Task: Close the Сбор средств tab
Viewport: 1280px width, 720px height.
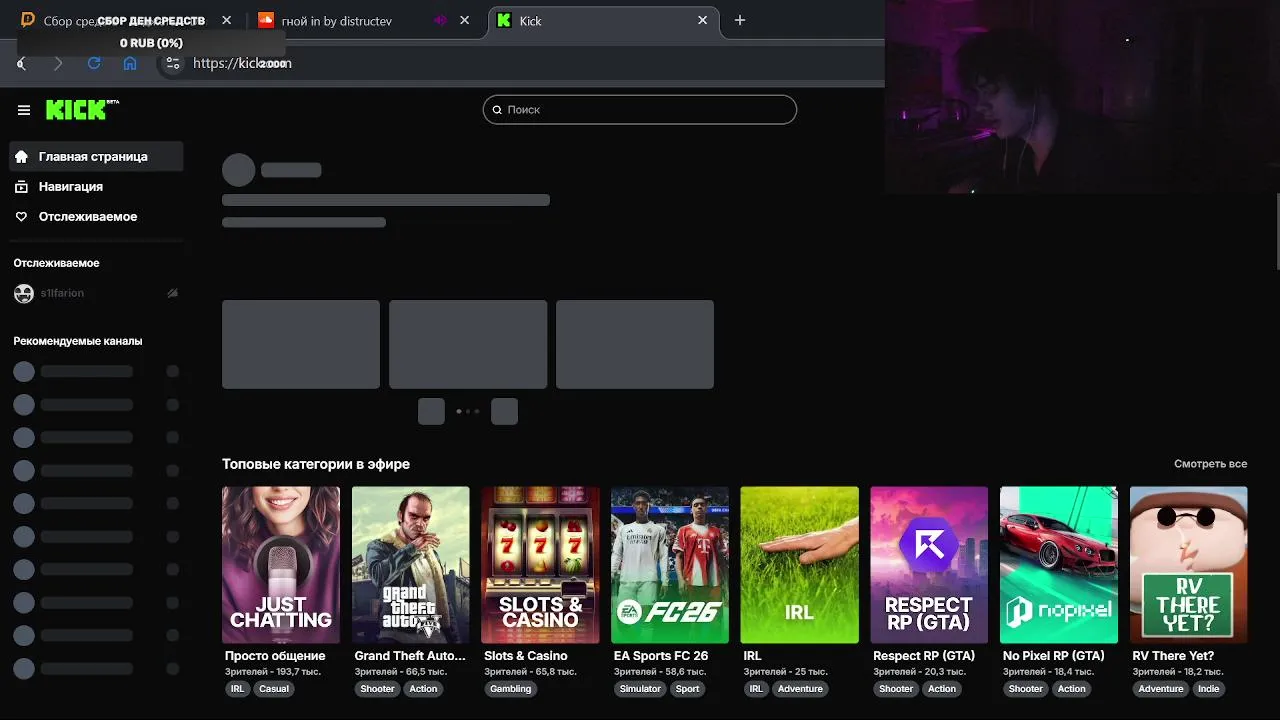Action: (x=227, y=20)
